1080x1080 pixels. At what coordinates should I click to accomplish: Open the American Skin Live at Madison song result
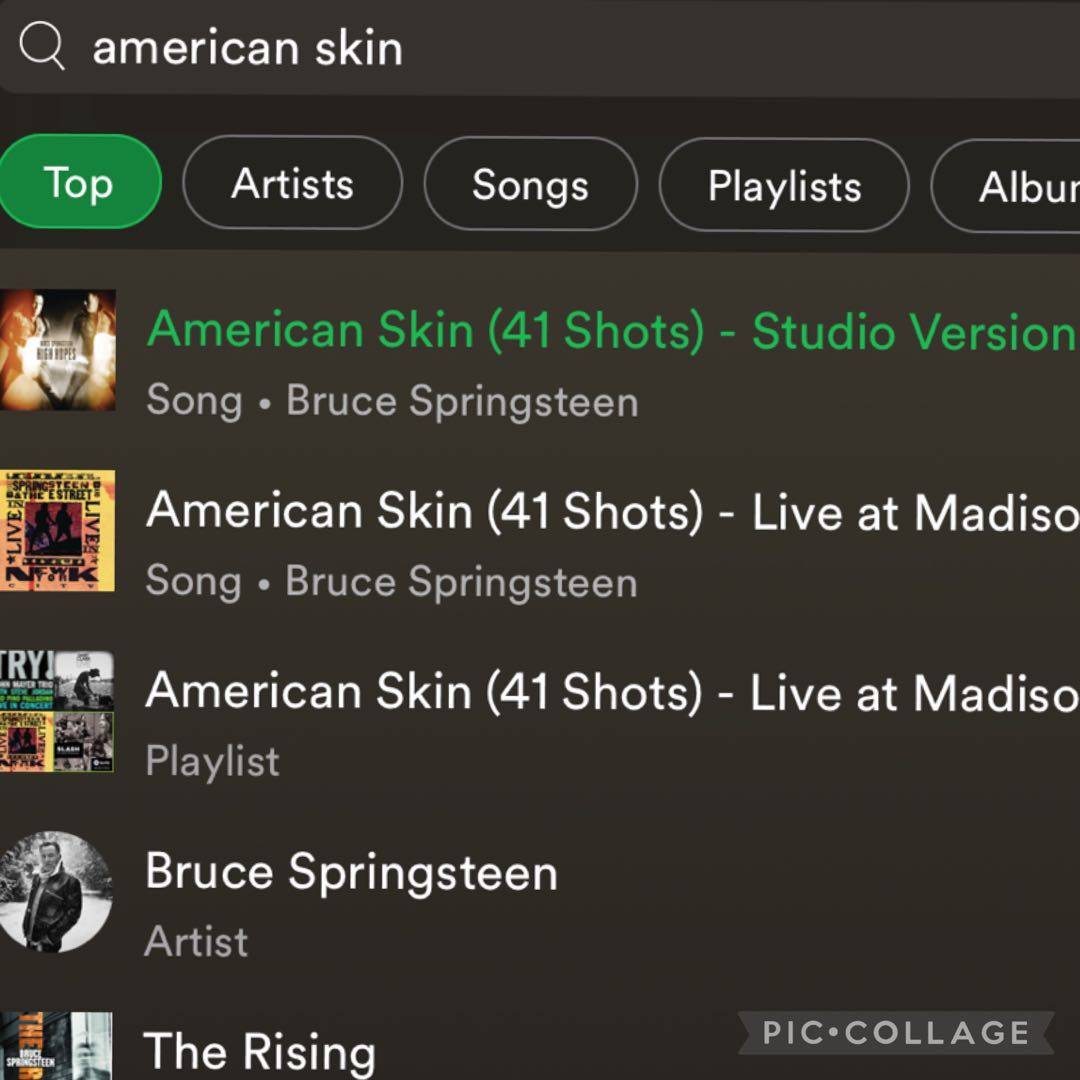tap(610, 512)
